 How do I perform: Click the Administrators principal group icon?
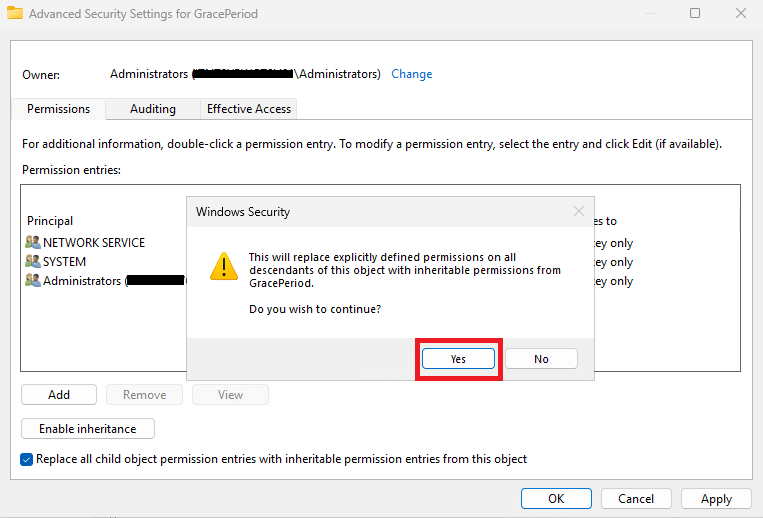coord(33,281)
